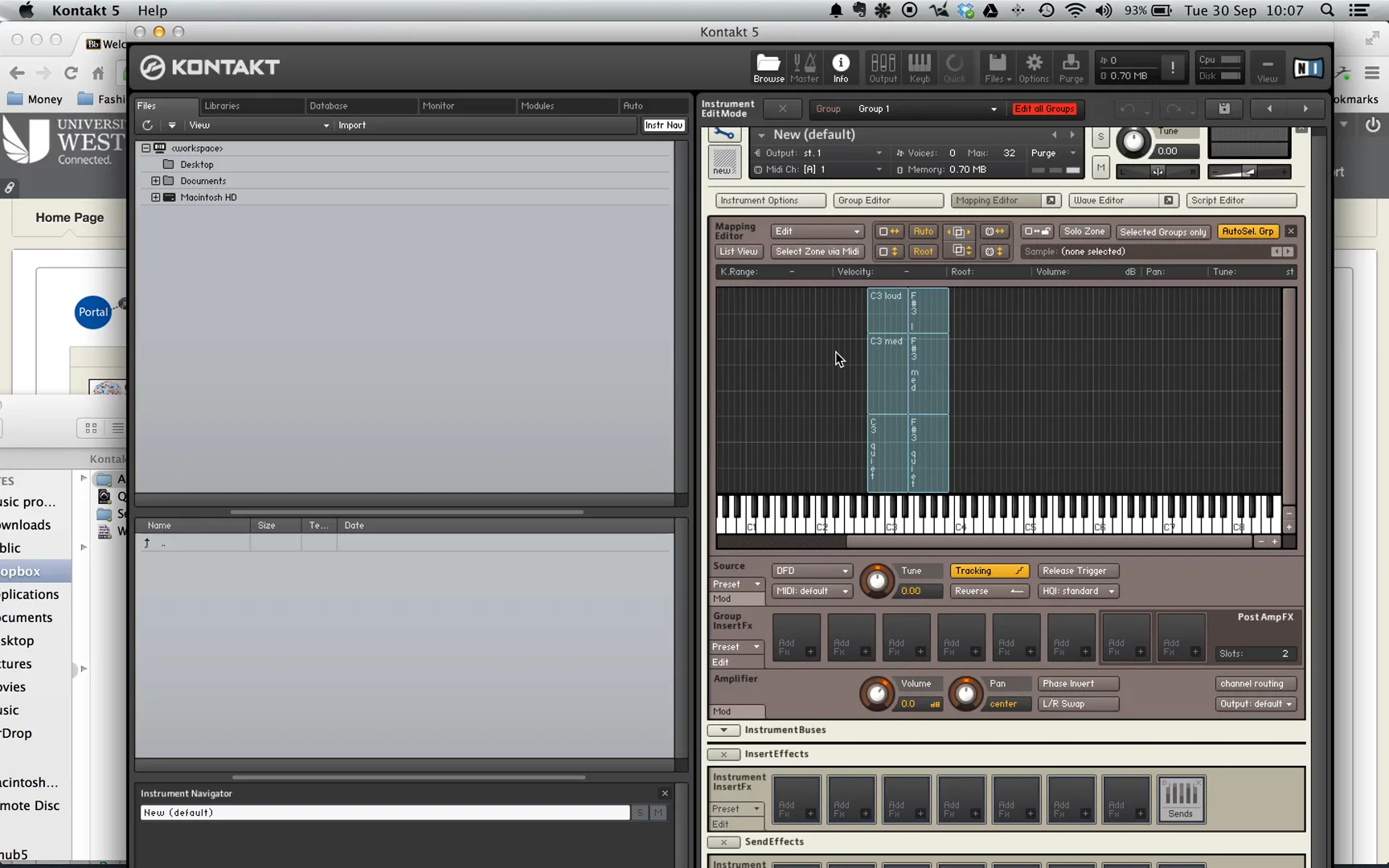
Task: Open the Script Editor tab
Action: coord(1241,200)
